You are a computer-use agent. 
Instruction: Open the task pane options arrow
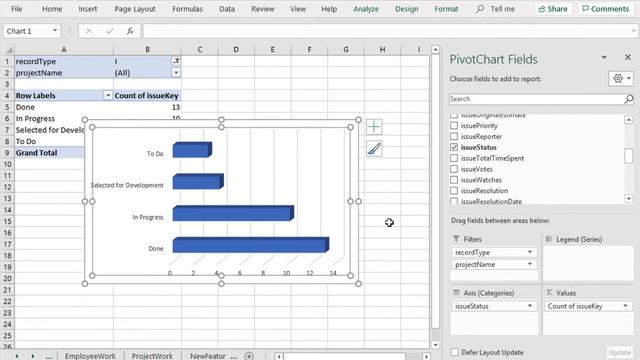604,58
